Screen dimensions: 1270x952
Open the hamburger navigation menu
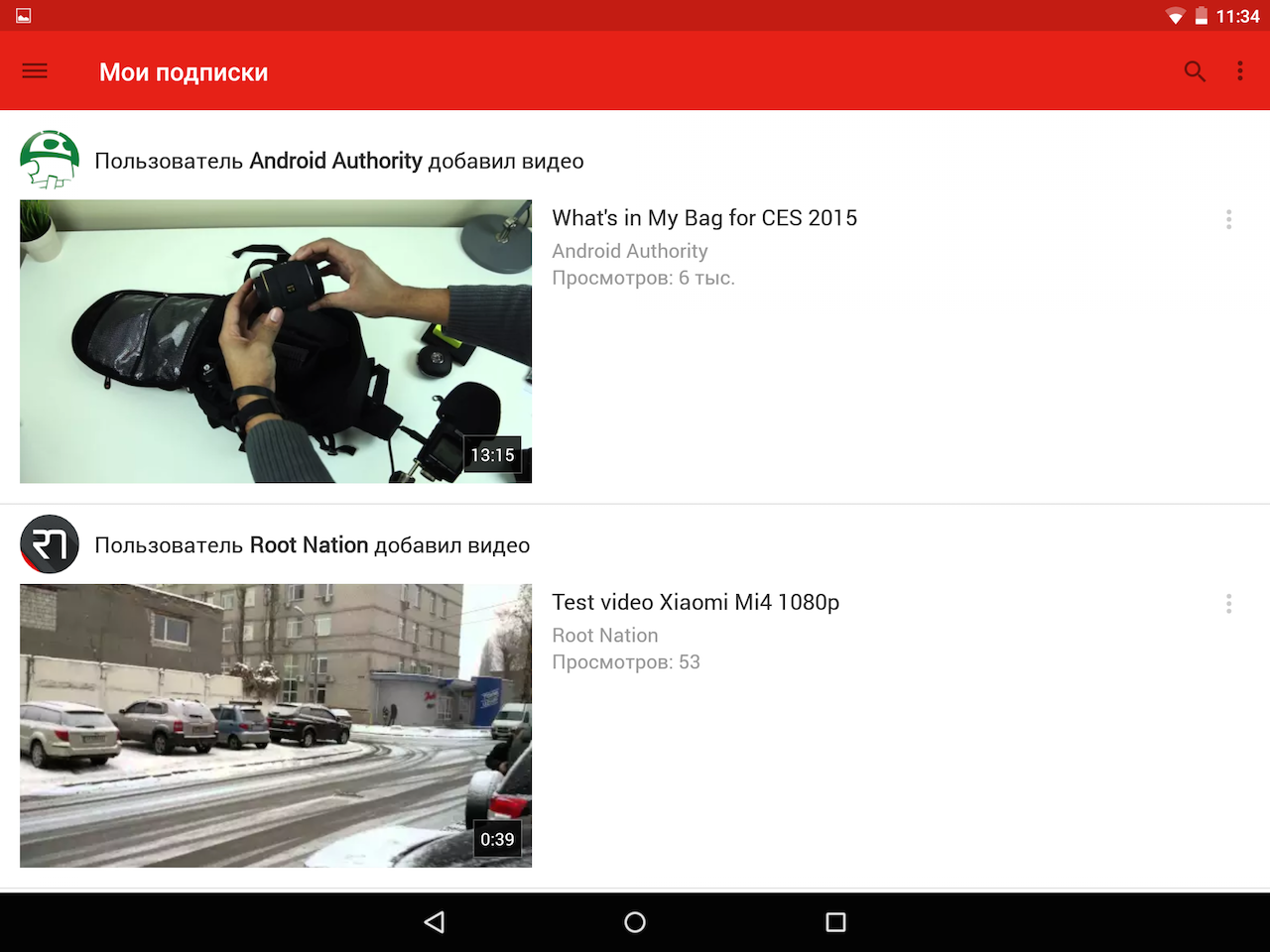click(x=35, y=70)
